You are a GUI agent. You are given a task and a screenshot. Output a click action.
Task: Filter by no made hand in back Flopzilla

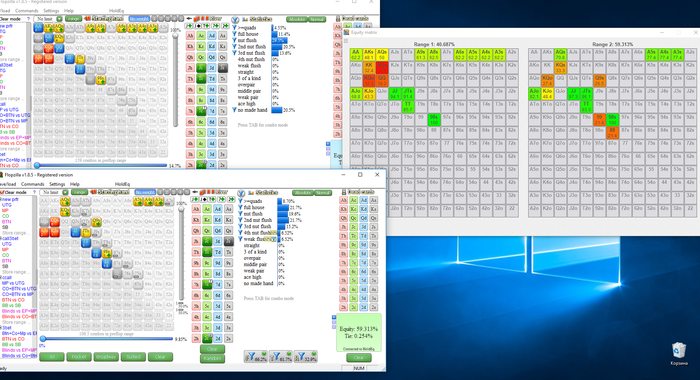235,110
